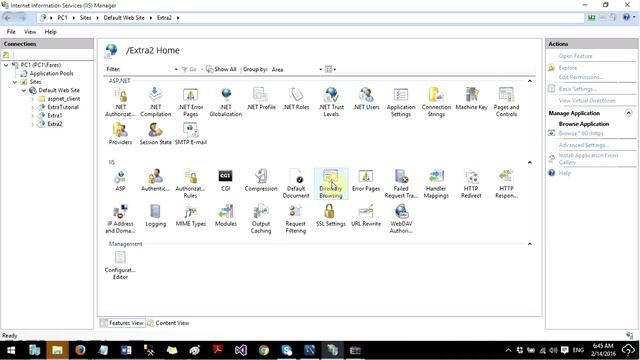Open WebDAV Authoring Rules feature

click(x=401, y=219)
